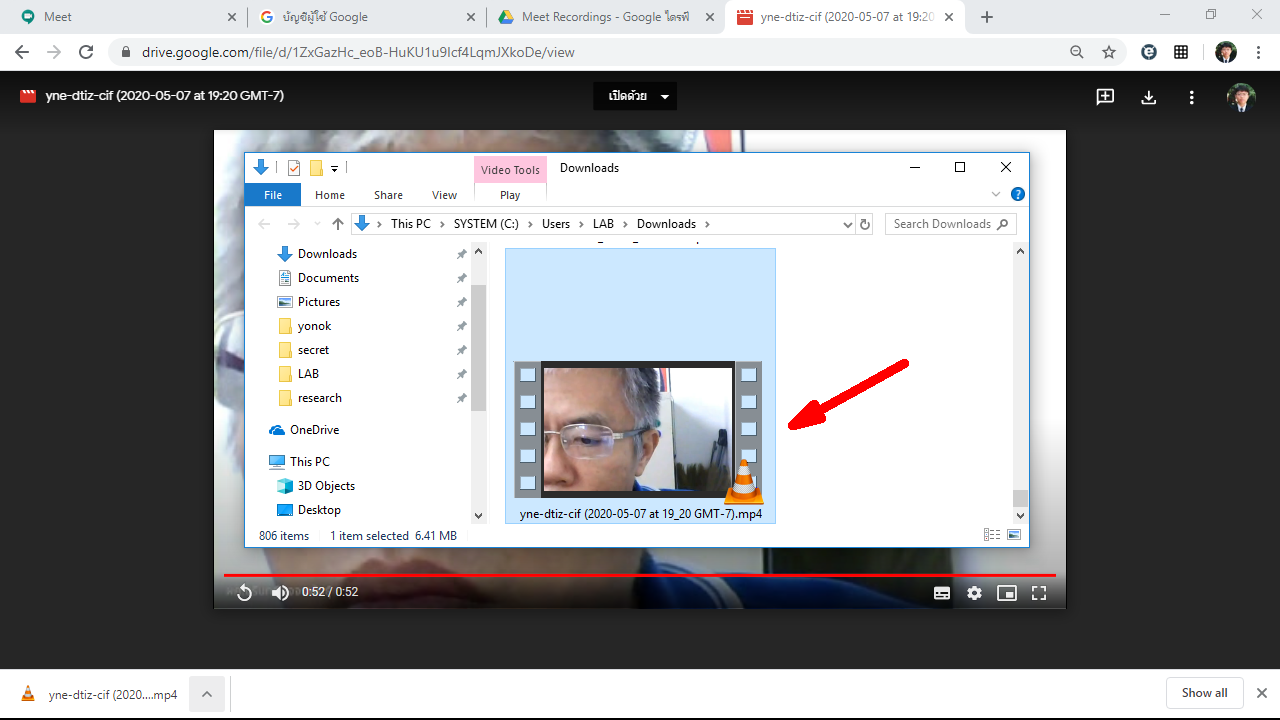Image resolution: width=1280 pixels, height=720 pixels.
Task: Reload the current page
Action: coord(86,52)
